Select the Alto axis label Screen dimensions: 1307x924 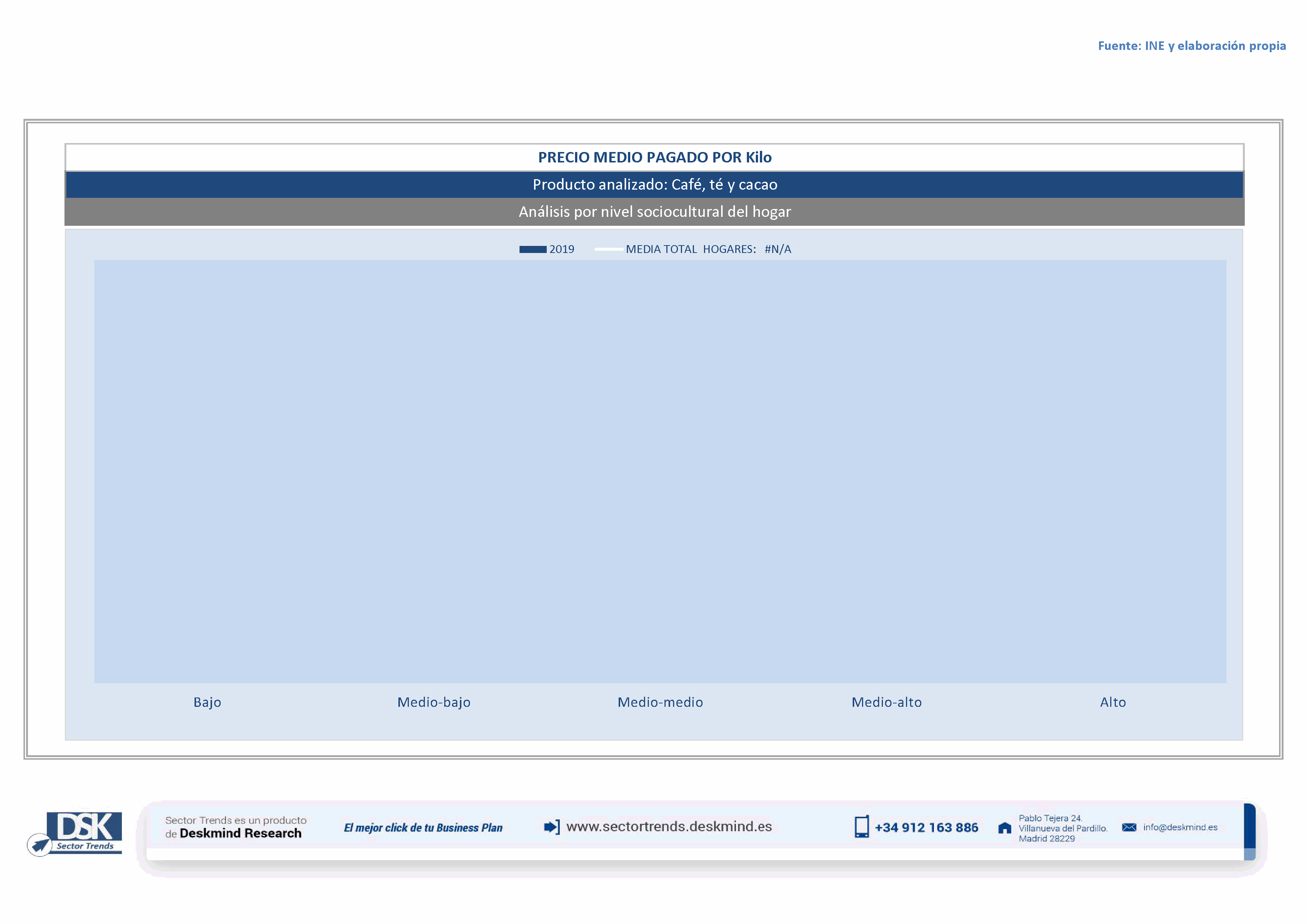[x=1113, y=702]
